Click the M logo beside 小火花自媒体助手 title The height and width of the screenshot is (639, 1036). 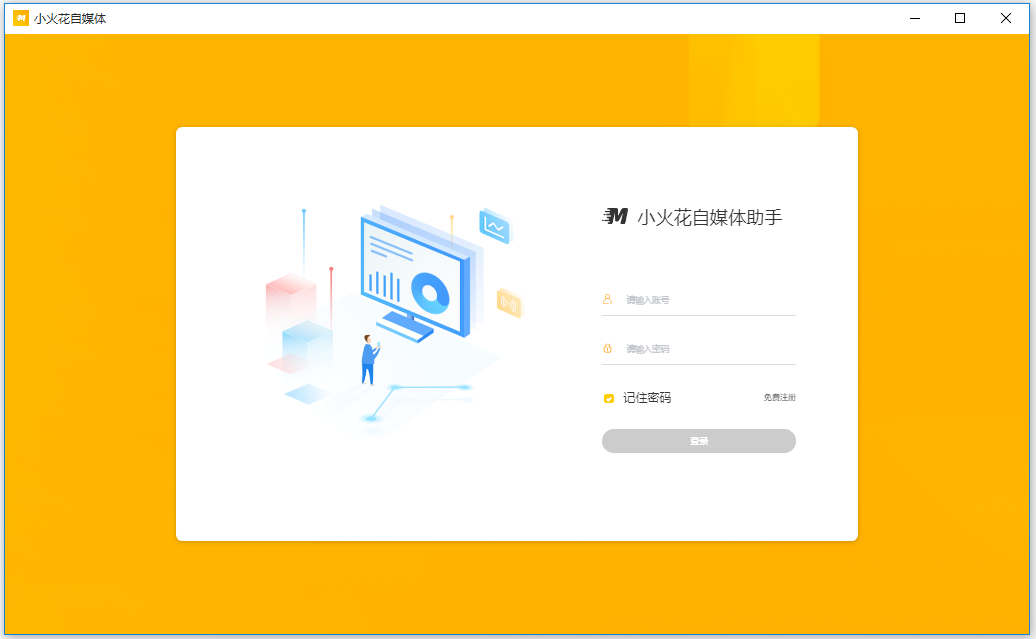(x=616, y=216)
